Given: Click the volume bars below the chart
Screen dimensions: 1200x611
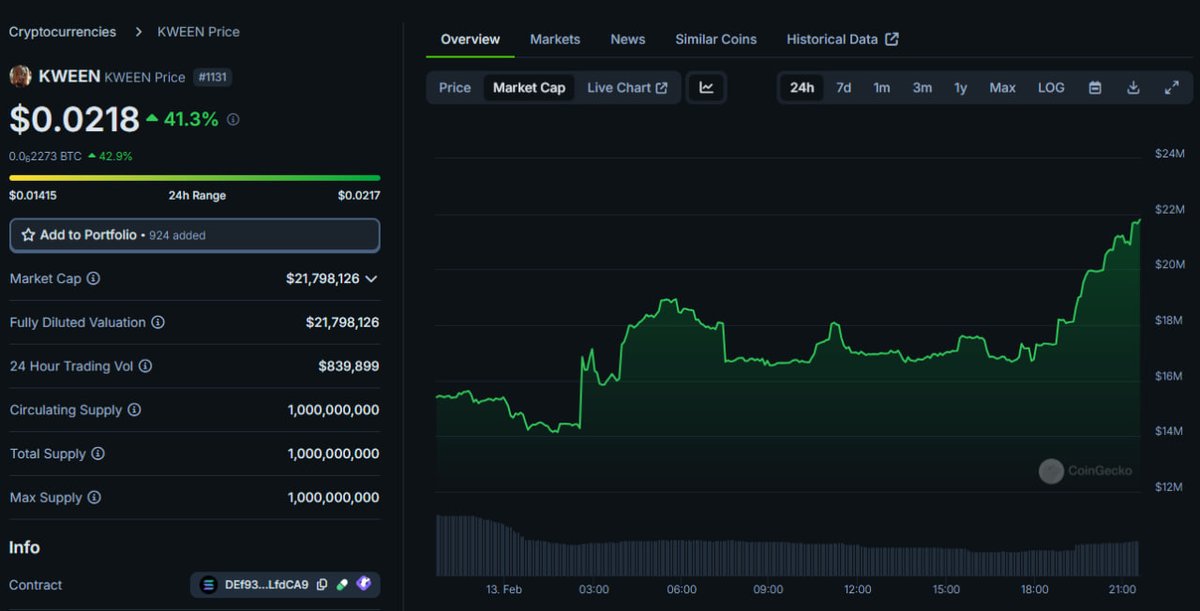Looking at the screenshot, I should pyautogui.click(x=788, y=546).
